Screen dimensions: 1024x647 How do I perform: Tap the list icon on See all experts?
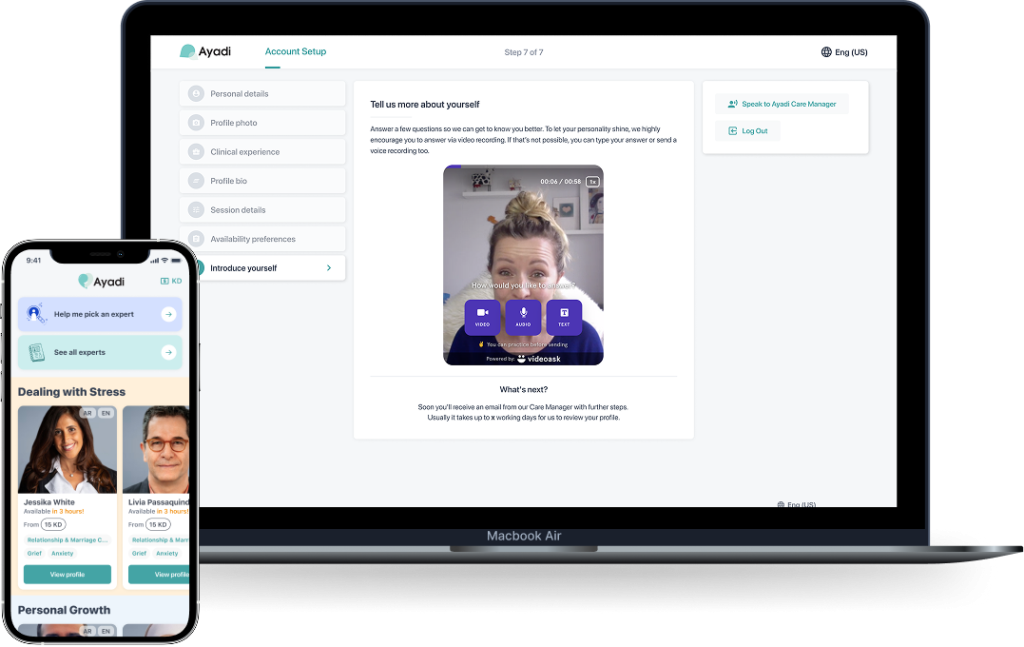tap(37, 353)
